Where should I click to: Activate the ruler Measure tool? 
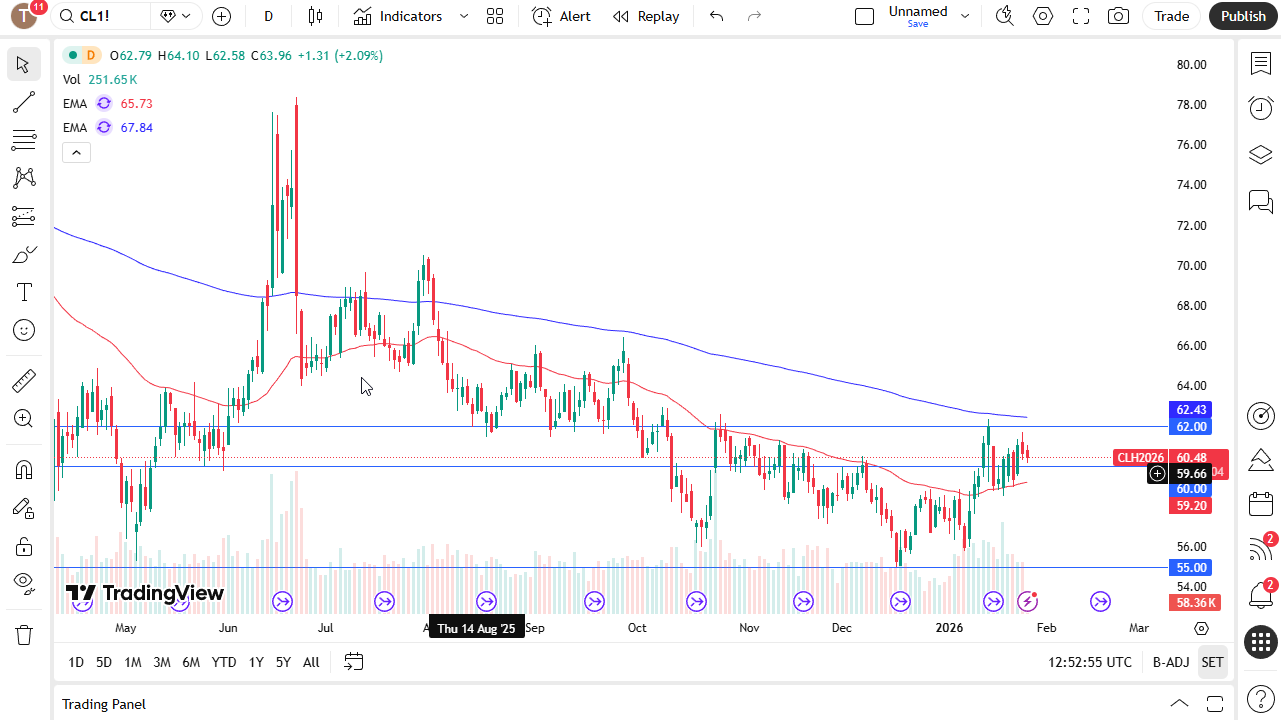(x=24, y=381)
